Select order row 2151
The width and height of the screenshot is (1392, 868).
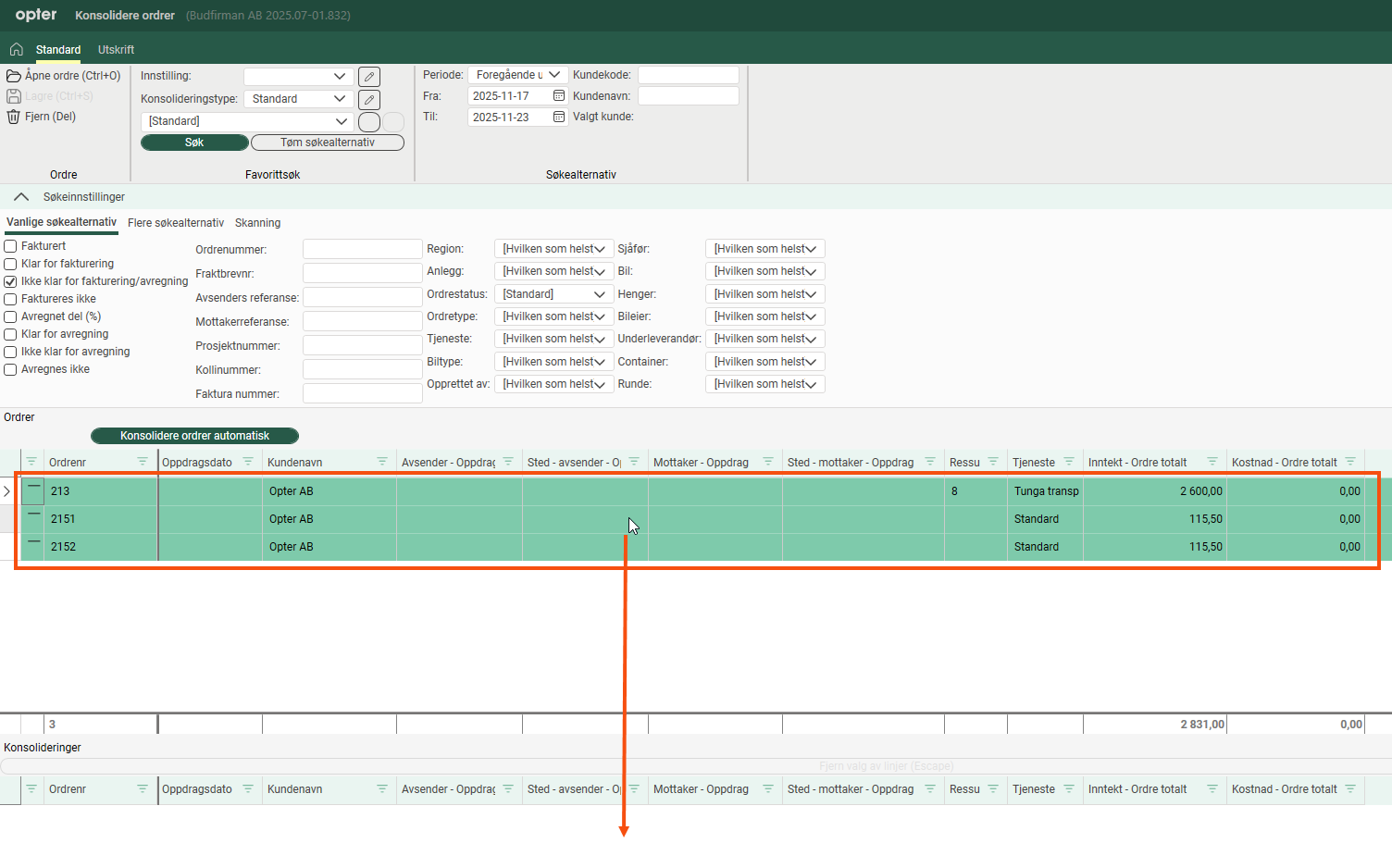coord(63,519)
